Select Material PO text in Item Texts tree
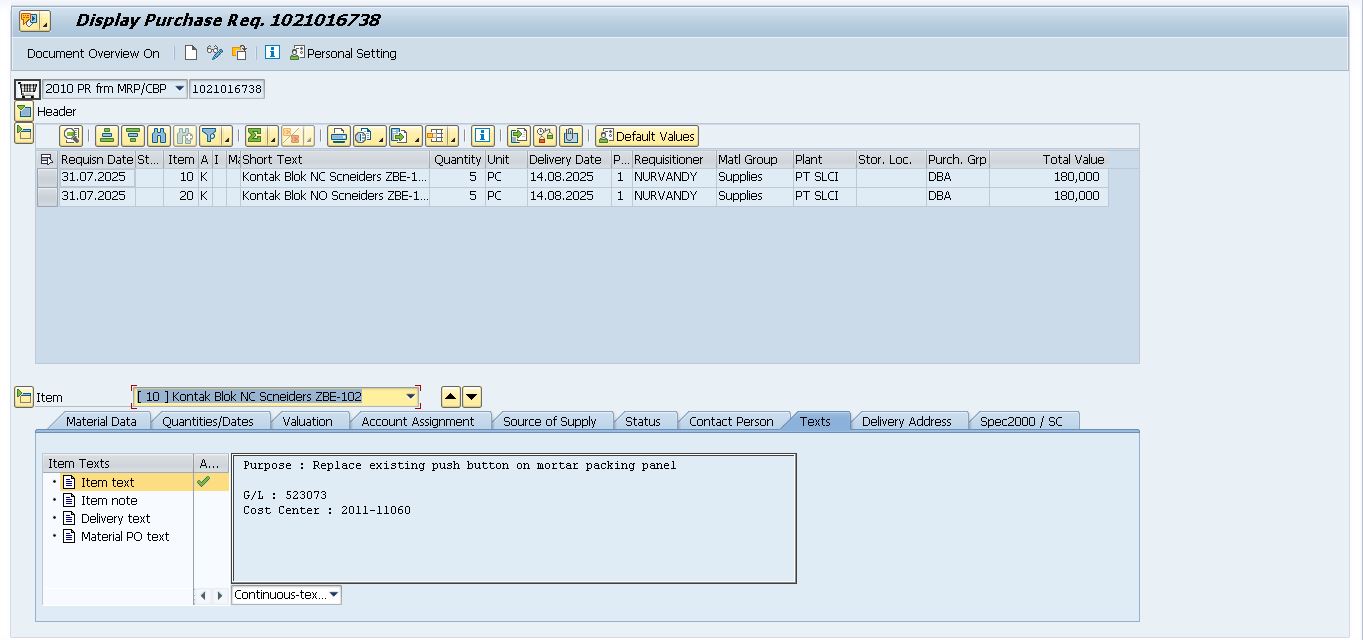 pyautogui.click(x=125, y=537)
